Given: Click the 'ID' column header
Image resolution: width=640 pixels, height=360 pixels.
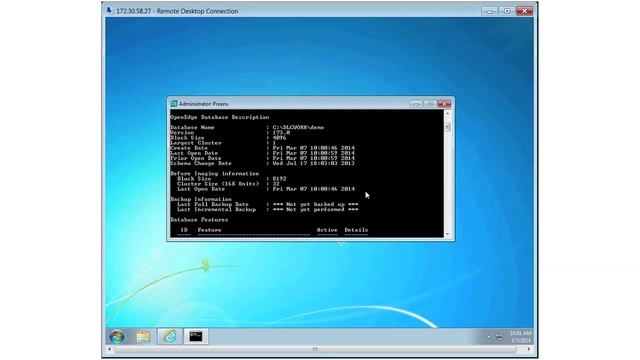Looking at the screenshot, I should [184, 230].
